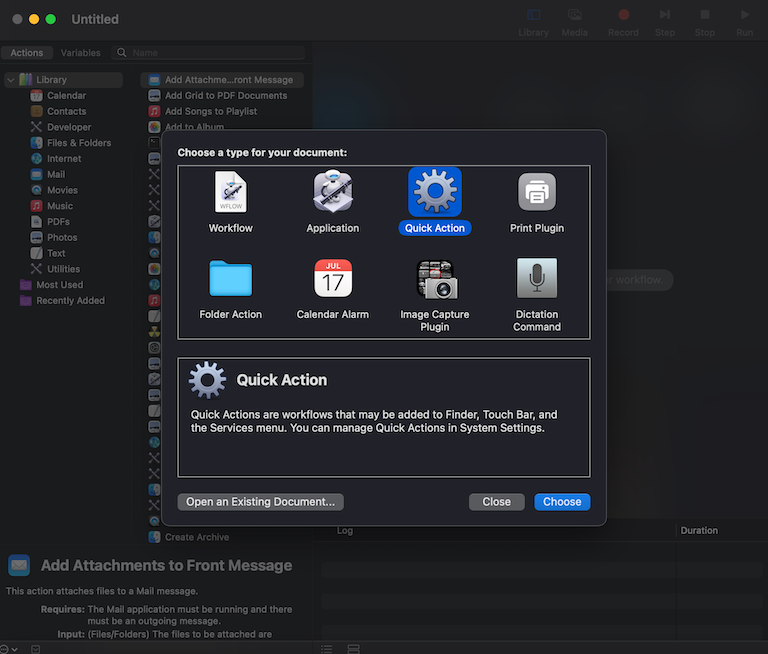This screenshot has height=654, width=768.
Task: Show the variables split view icon
Action: coord(353,649)
